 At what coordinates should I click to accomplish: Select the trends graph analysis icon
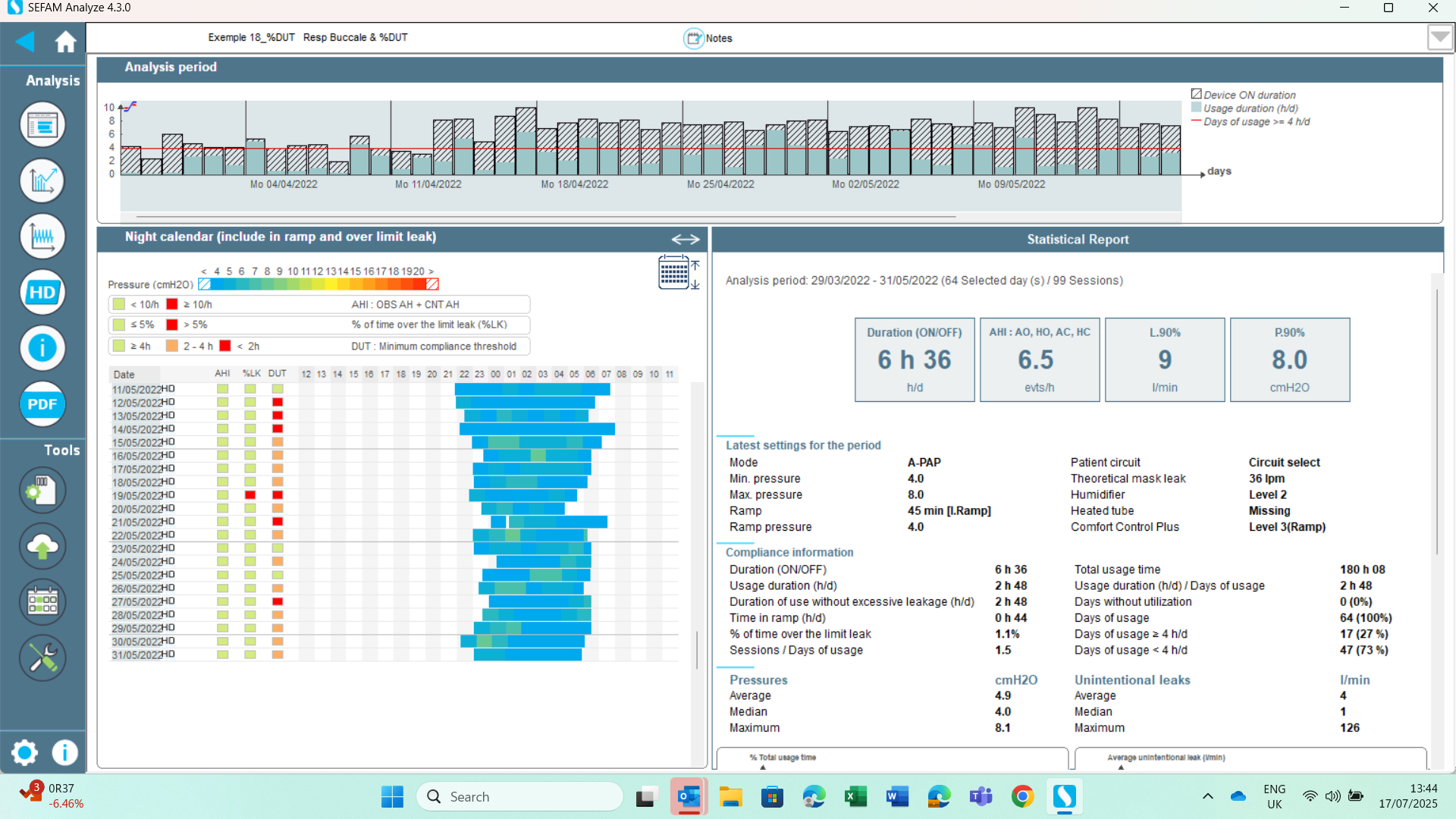42,180
